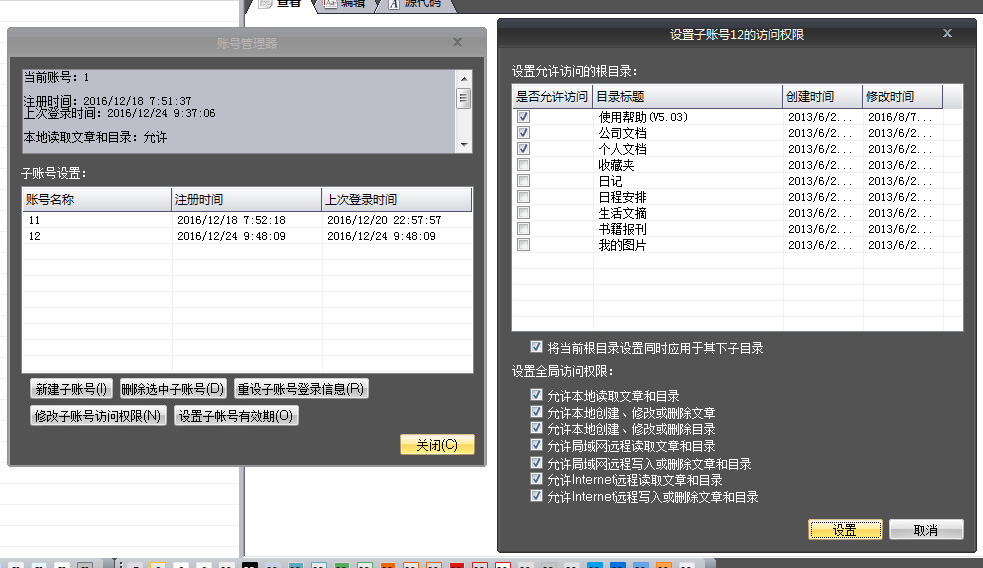Uncheck 允许Internet远程写入或删除文章和目录
This screenshot has width=983, height=568.
point(537,496)
